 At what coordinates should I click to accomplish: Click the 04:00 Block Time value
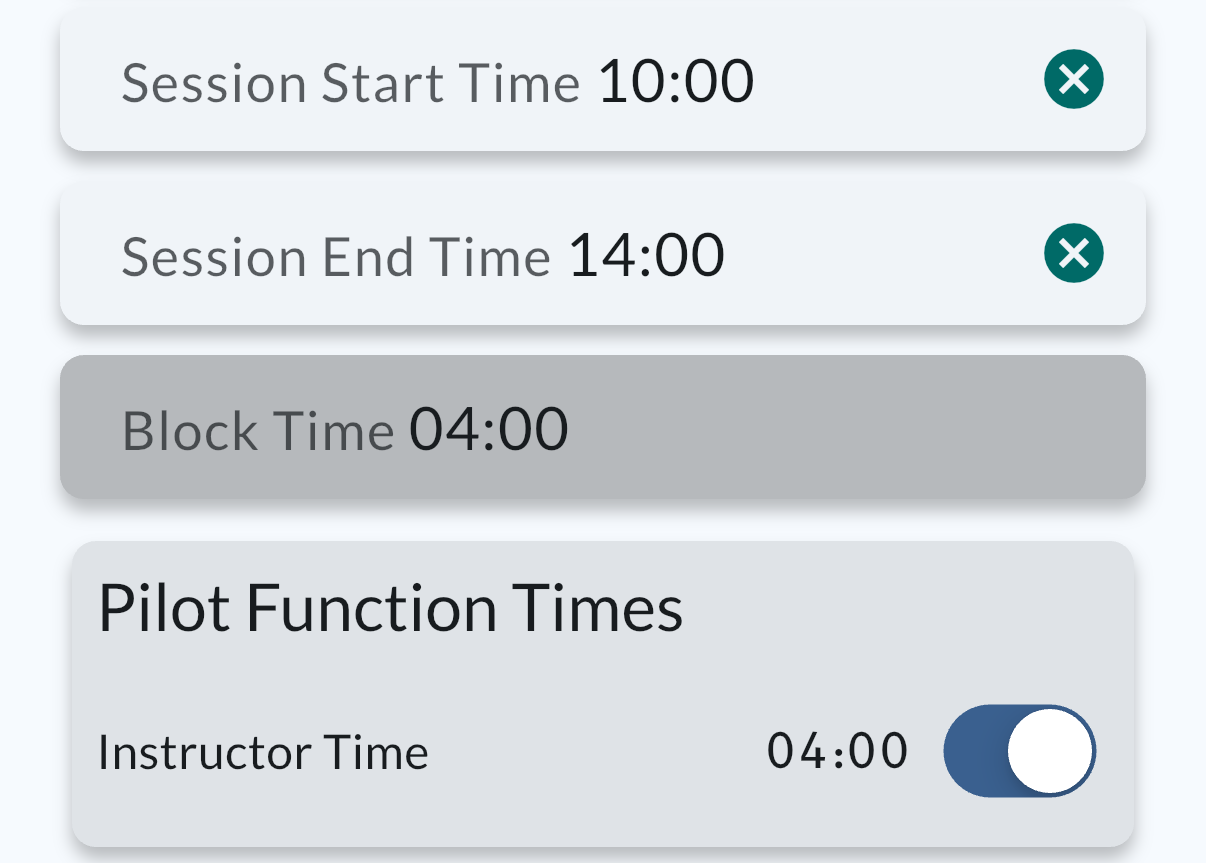(489, 429)
